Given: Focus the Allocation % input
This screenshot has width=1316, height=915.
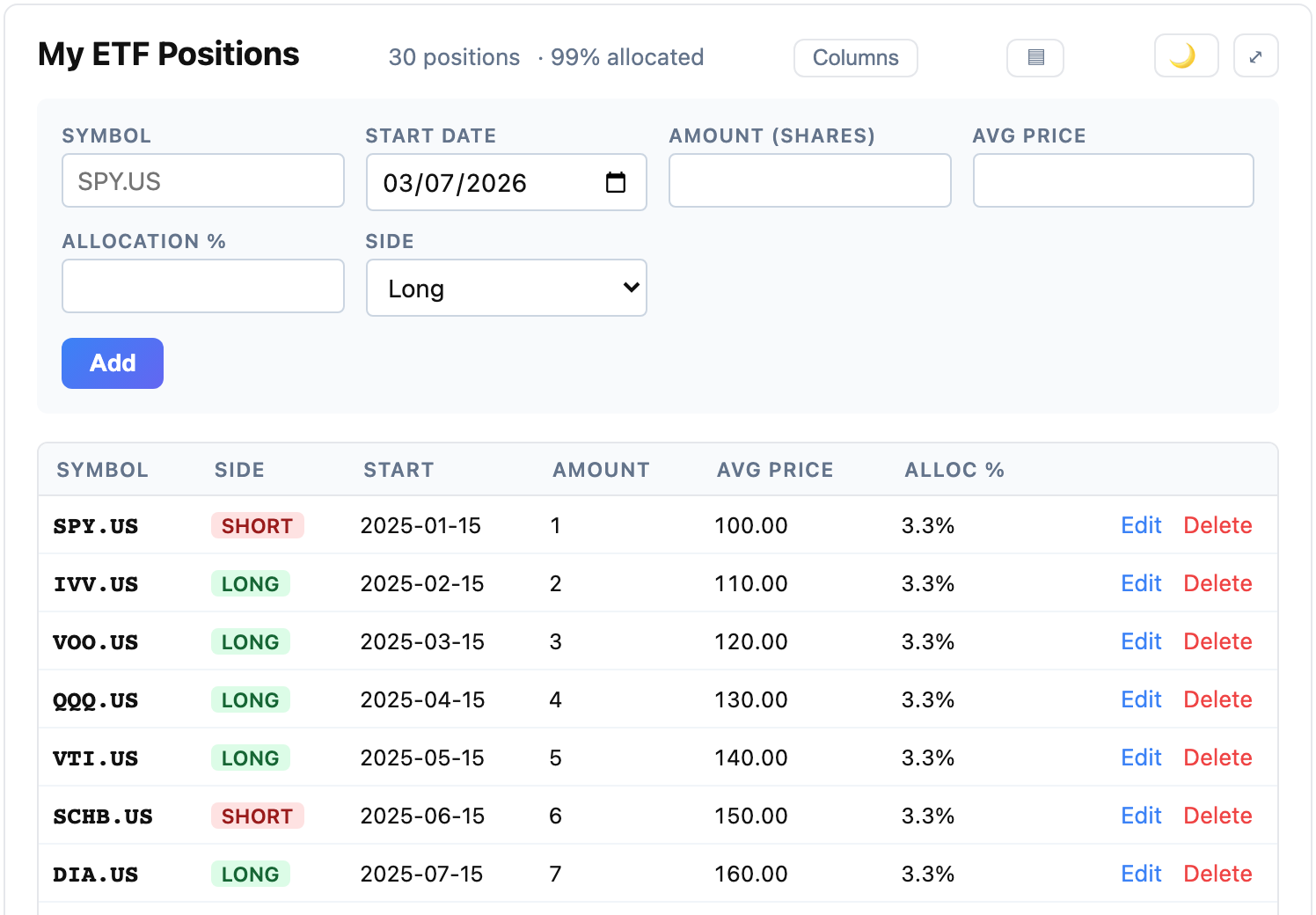Looking at the screenshot, I should click(203, 286).
